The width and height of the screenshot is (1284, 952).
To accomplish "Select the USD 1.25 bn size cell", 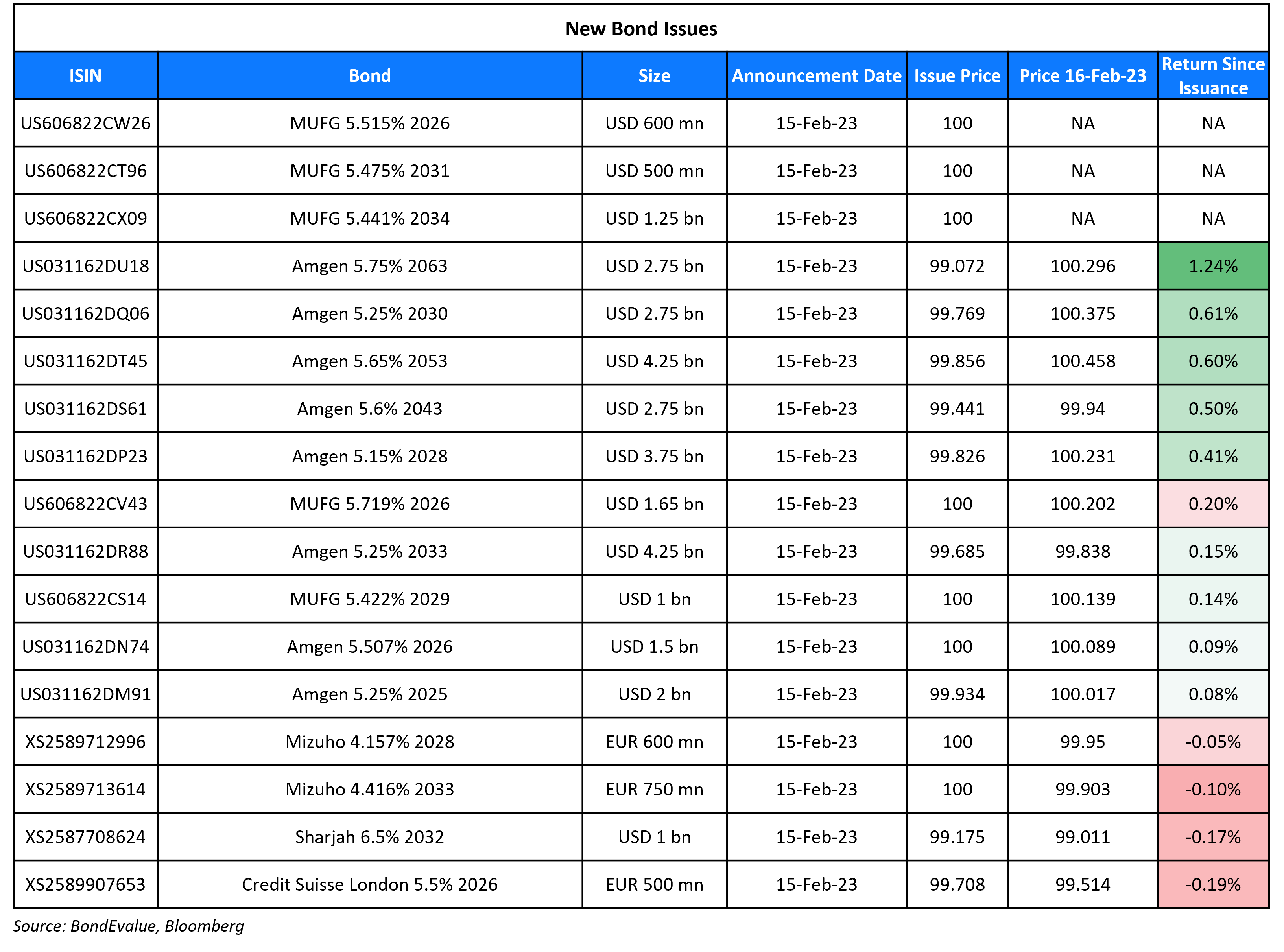I will pyautogui.click(x=655, y=218).
